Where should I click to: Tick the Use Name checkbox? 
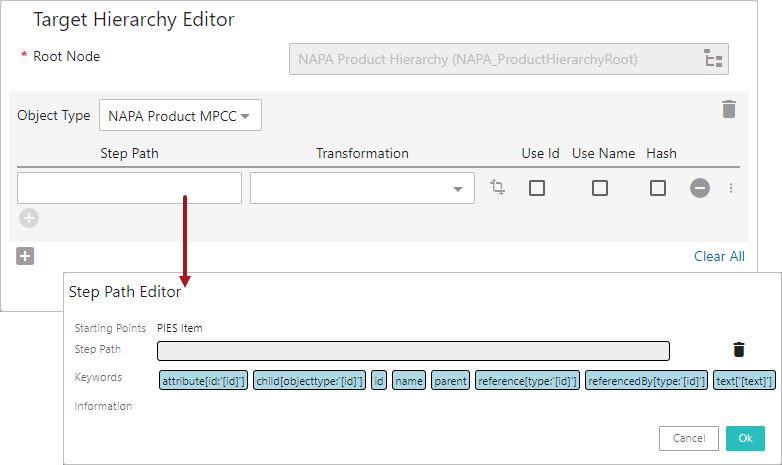[600, 188]
